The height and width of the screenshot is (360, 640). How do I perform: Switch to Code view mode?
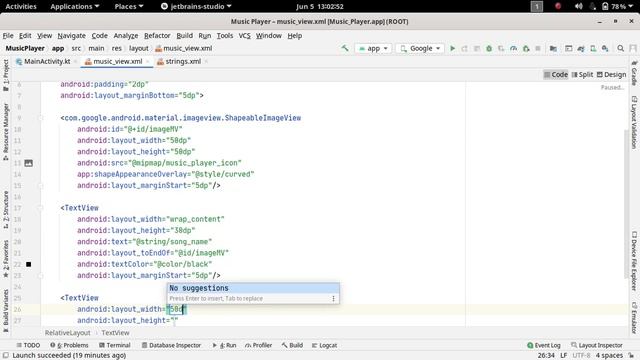556,74
